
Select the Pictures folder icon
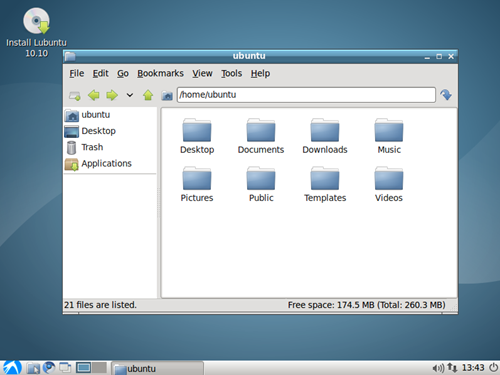(197, 184)
